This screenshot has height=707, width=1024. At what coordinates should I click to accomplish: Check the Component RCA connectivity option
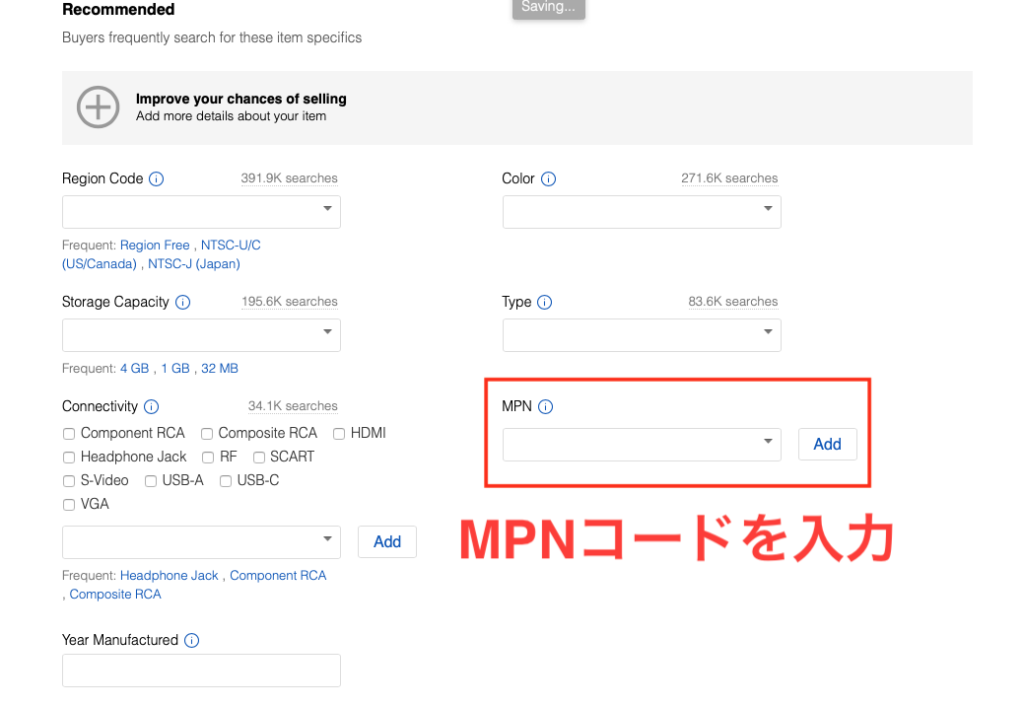[x=68, y=433]
